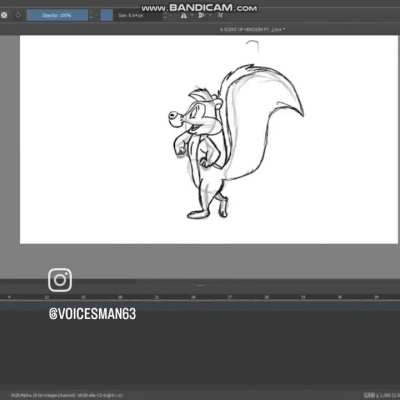
Task: Jump to the leftmost timeline frame number
Action: (9, 297)
